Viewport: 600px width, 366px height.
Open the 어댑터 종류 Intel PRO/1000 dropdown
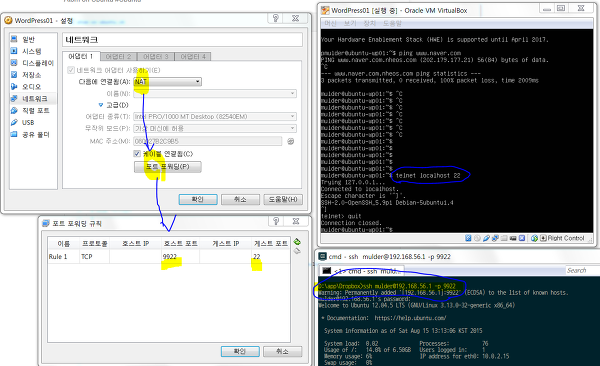point(215,116)
